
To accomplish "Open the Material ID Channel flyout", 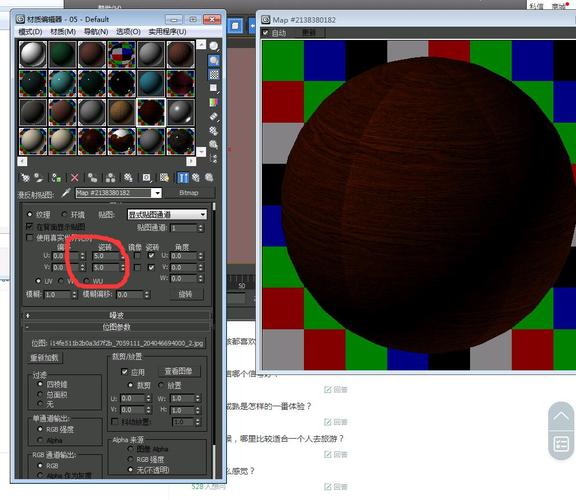I will [x=147, y=178].
